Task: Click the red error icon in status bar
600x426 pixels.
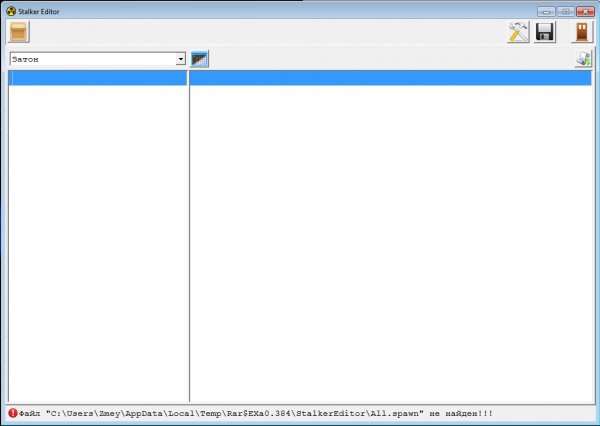Action: point(13,413)
